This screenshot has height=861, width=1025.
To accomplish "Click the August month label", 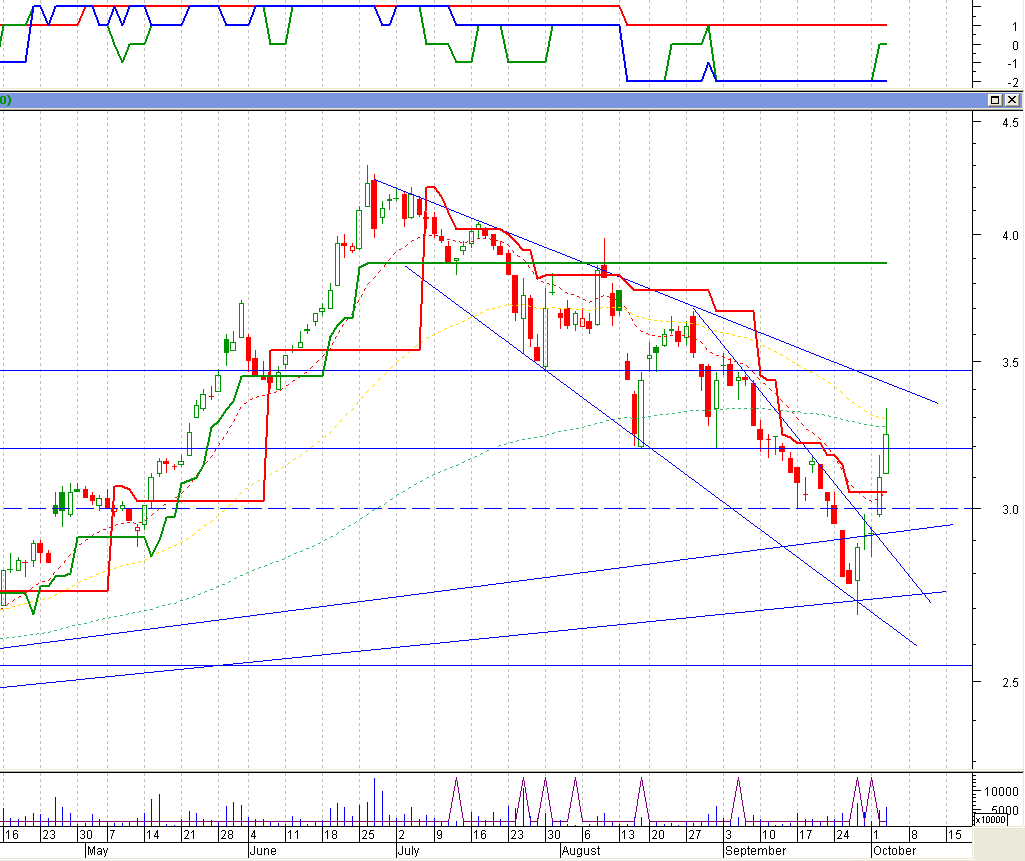I will [581, 851].
